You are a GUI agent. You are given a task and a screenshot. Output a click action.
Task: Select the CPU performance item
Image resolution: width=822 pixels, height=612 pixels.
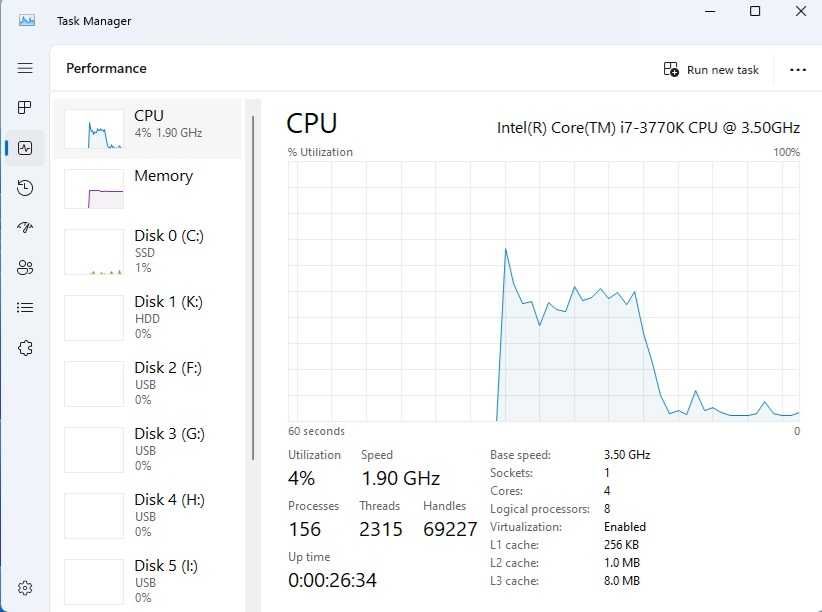point(148,128)
